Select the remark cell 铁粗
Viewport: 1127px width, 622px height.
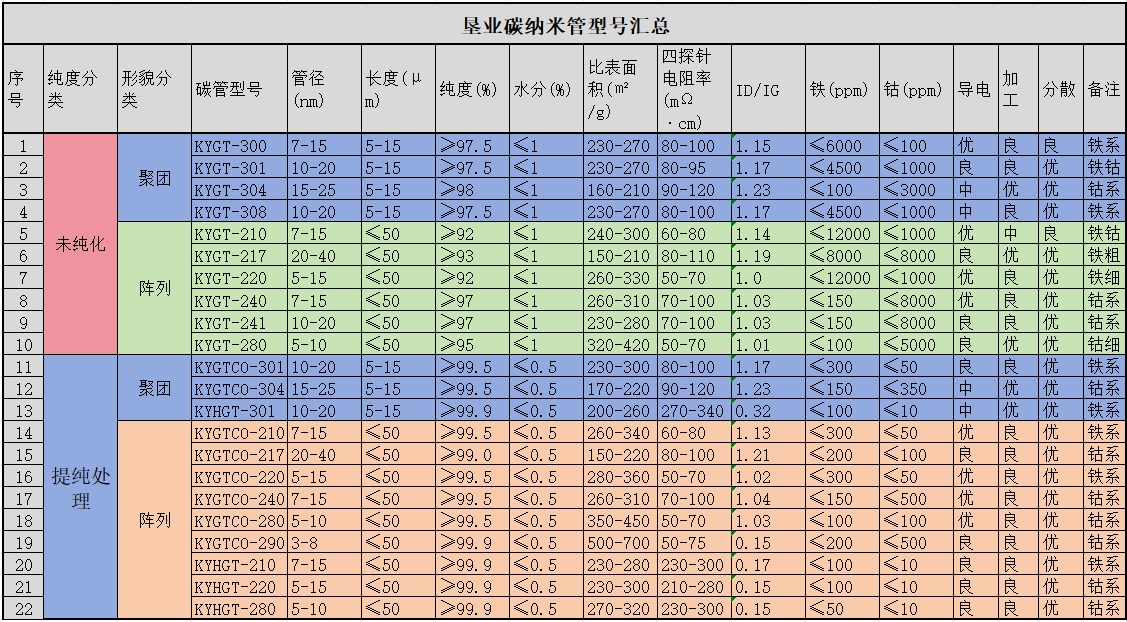tap(1105, 256)
